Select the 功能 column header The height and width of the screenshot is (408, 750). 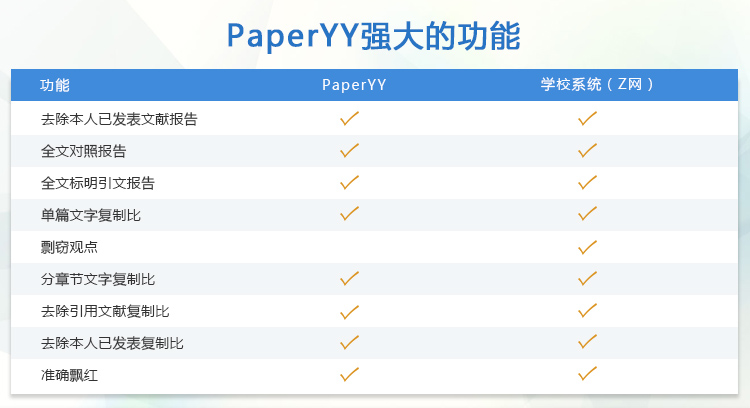pyautogui.click(x=55, y=85)
